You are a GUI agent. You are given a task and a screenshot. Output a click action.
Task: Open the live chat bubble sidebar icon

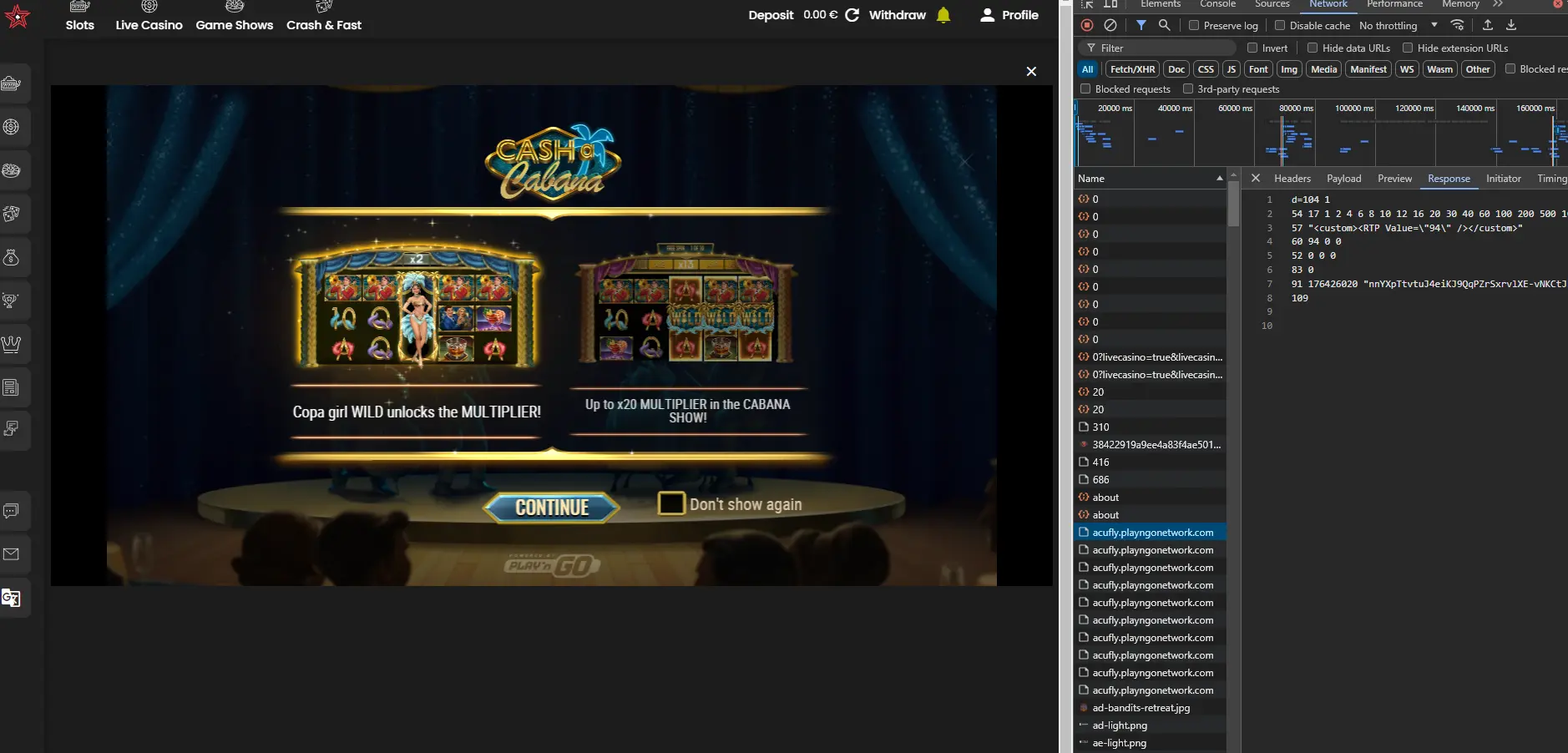12,511
